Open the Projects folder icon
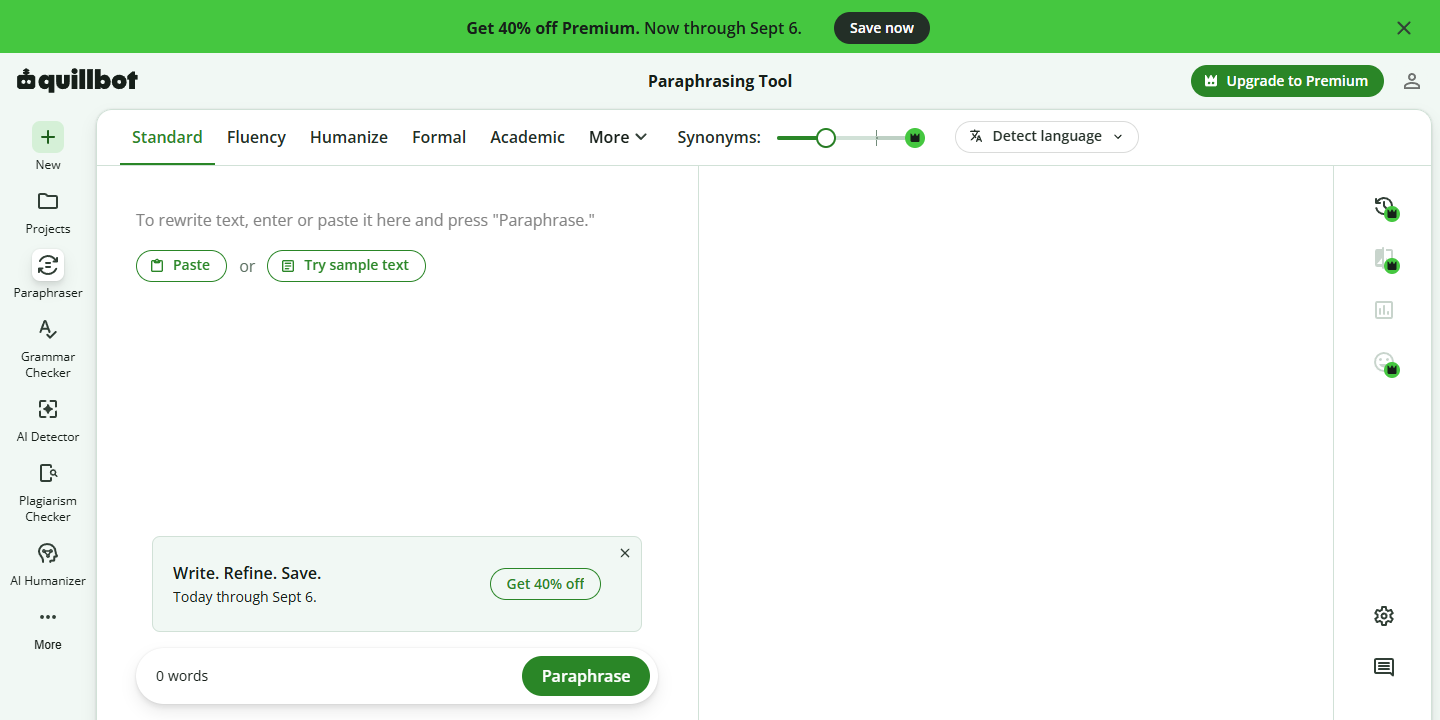The image size is (1440, 720). click(48, 201)
